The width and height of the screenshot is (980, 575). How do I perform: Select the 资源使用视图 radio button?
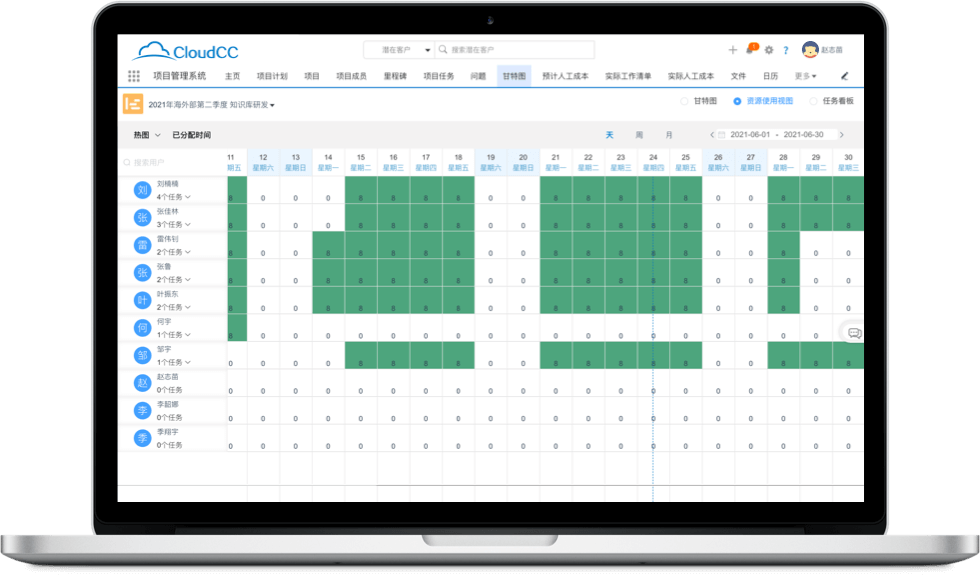(x=737, y=101)
